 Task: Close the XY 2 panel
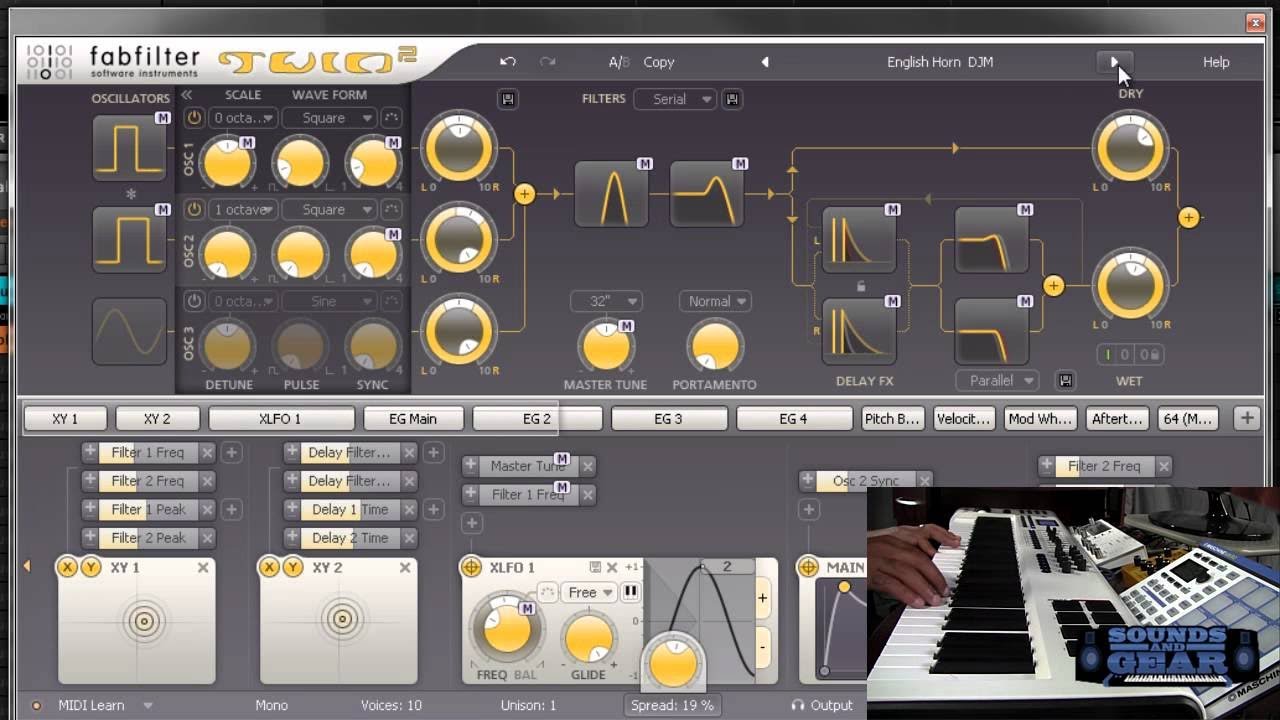(x=405, y=568)
